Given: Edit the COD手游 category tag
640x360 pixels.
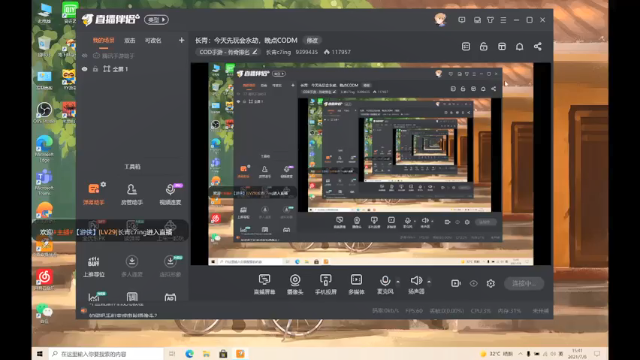Looking at the screenshot, I should click(228, 52).
